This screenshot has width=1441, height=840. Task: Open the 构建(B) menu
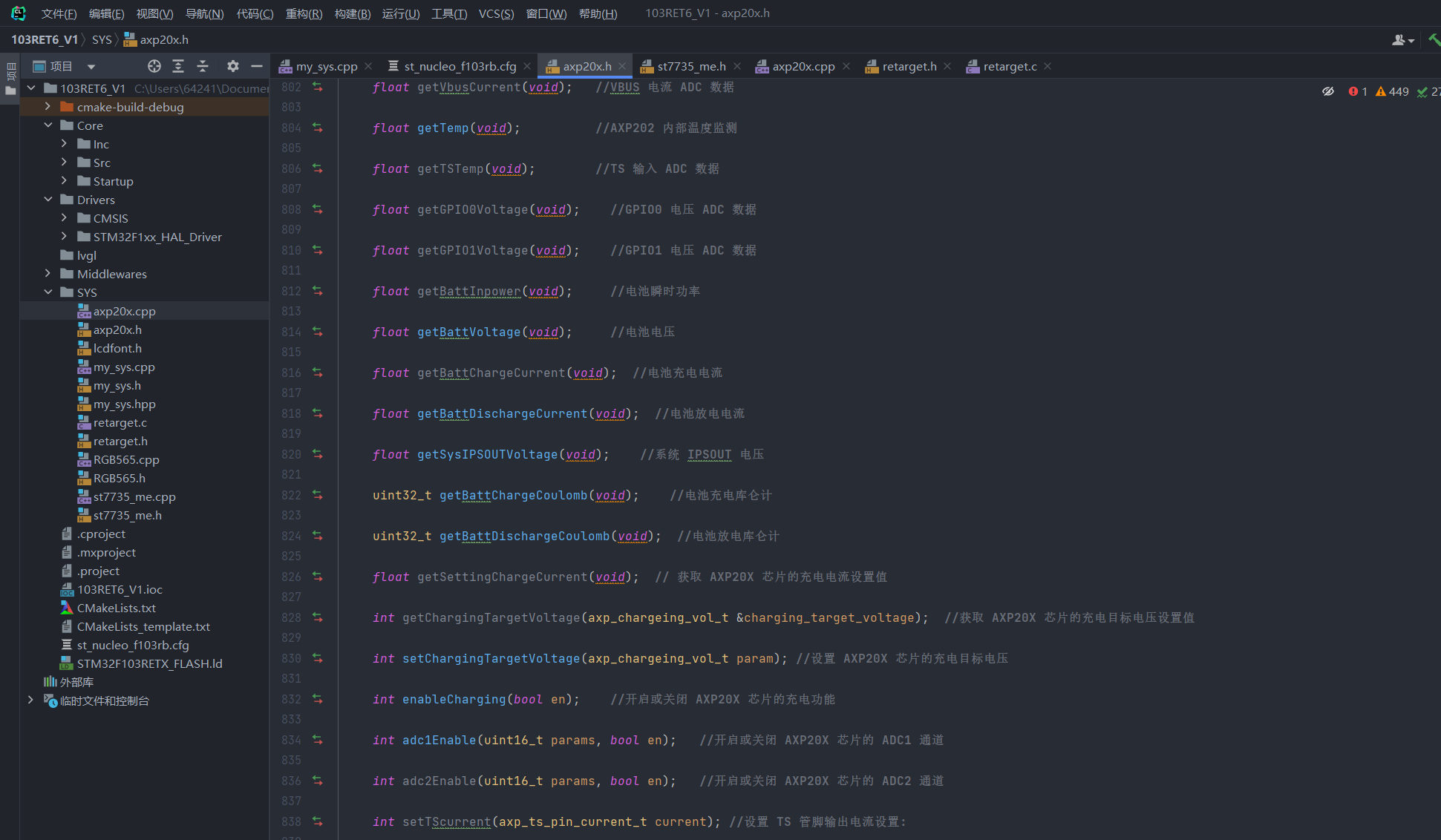pyautogui.click(x=353, y=13)
